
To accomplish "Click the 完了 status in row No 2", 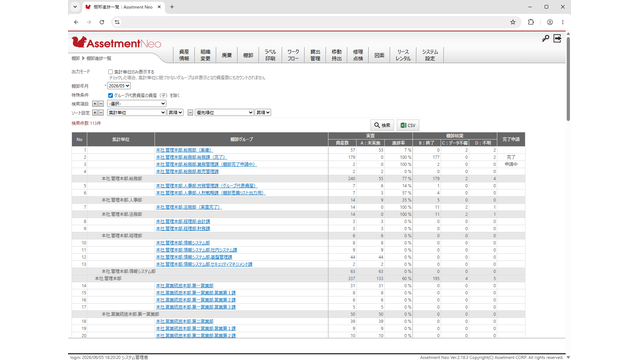I will pyautogui.click(x=511, y=157).
